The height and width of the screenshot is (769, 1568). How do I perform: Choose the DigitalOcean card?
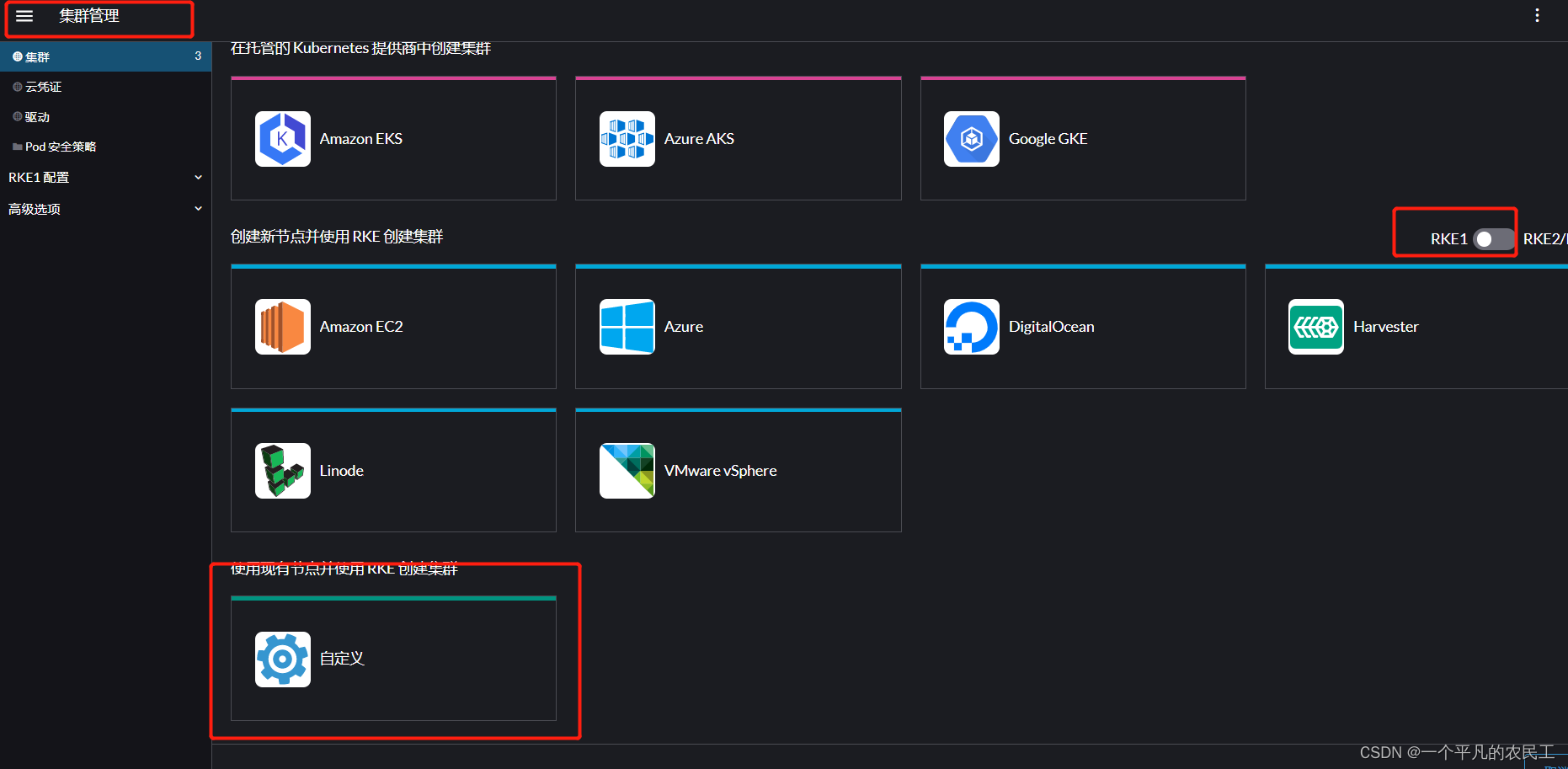point(1083,327)
